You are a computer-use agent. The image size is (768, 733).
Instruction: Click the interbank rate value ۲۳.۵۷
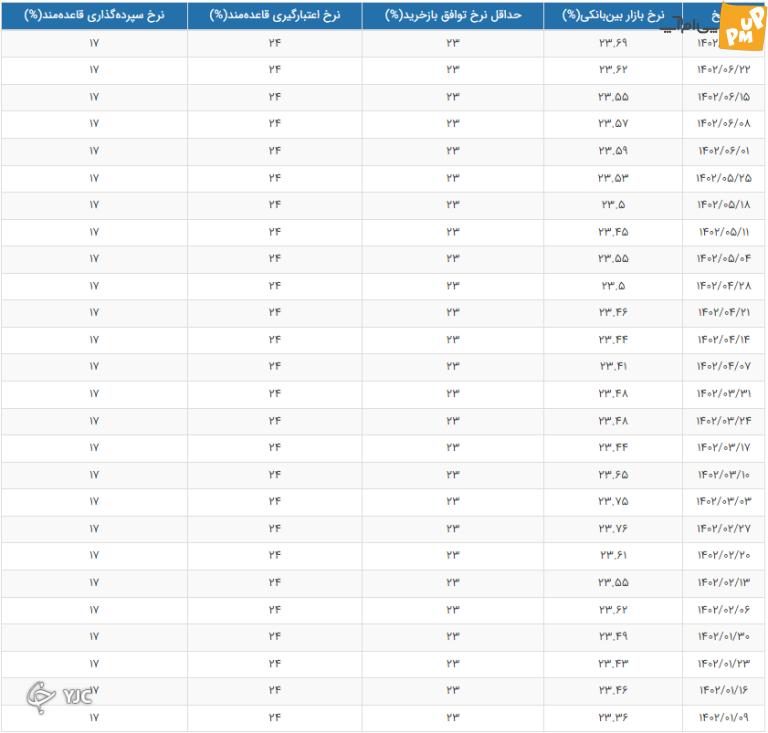613,123
